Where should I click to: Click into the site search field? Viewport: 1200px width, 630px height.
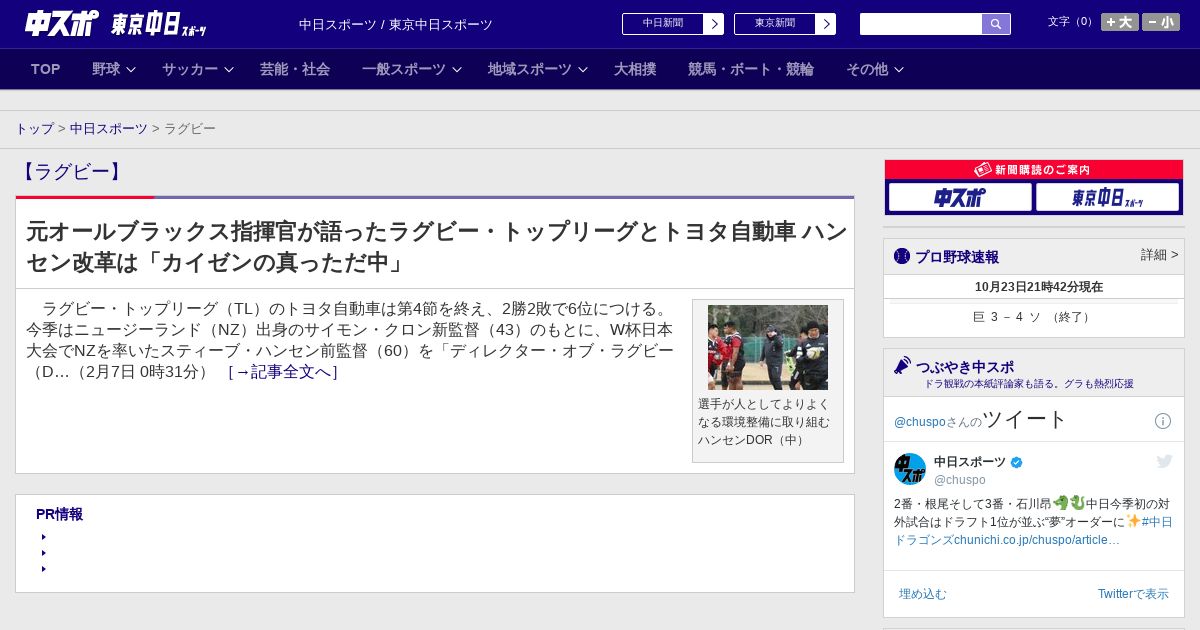pyautogui.click(x=921, y=24)
